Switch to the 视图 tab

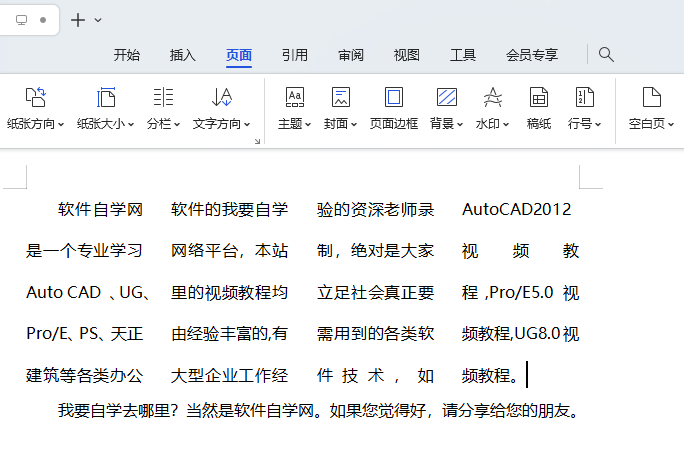[407, 55]
